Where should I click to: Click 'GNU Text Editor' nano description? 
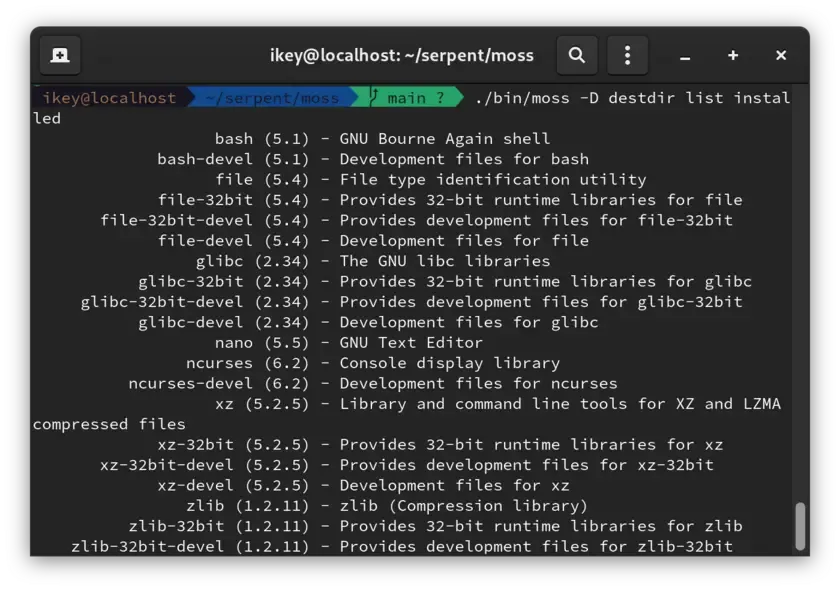(x=411, y=342)
